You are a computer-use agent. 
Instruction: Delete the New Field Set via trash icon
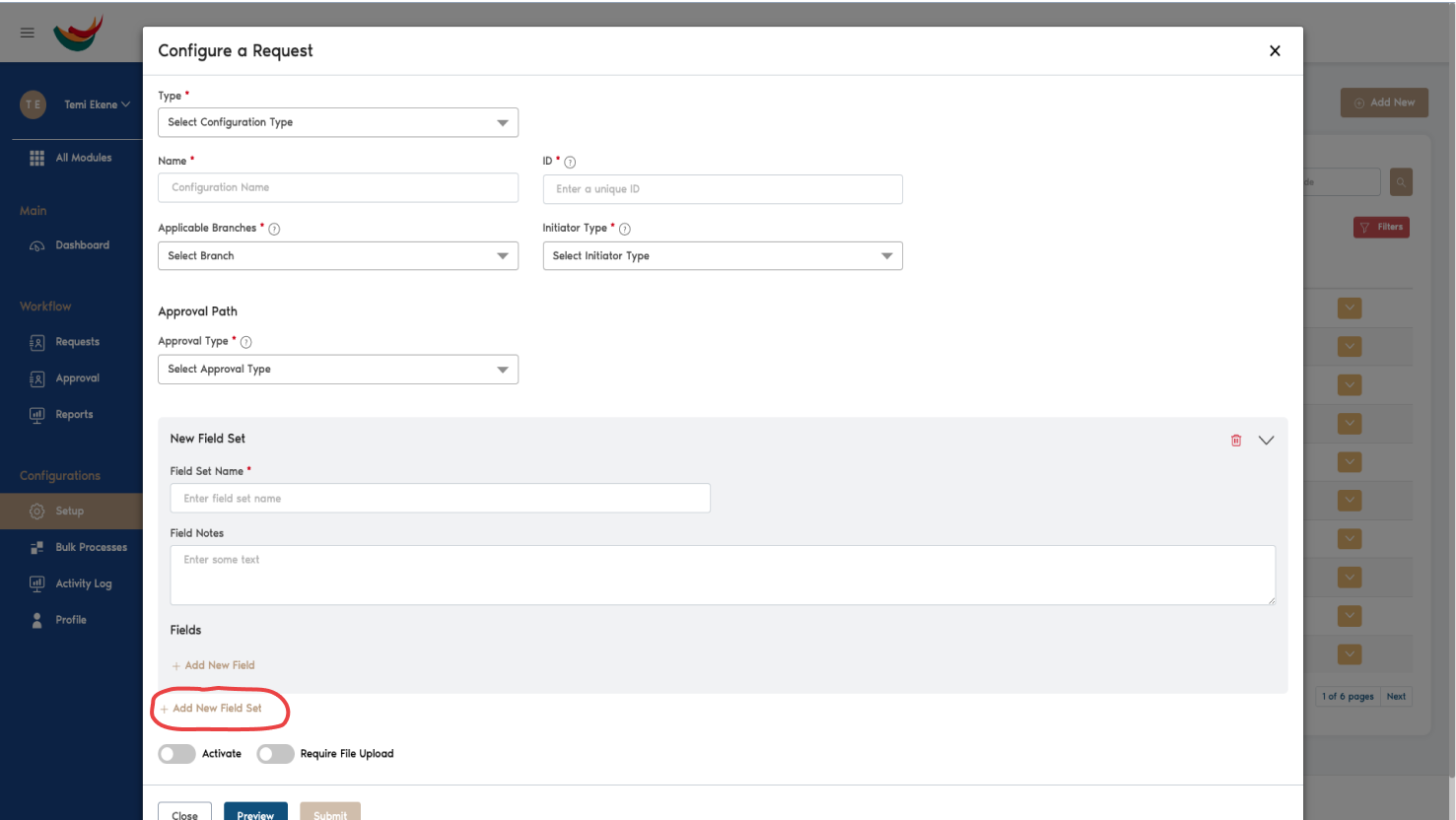click(x=1236, y=440)
